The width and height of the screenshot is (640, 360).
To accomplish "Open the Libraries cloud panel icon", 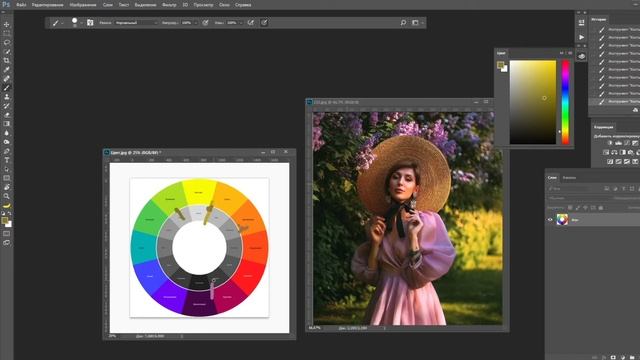I will pyautogui.click(x=582, y=56).
